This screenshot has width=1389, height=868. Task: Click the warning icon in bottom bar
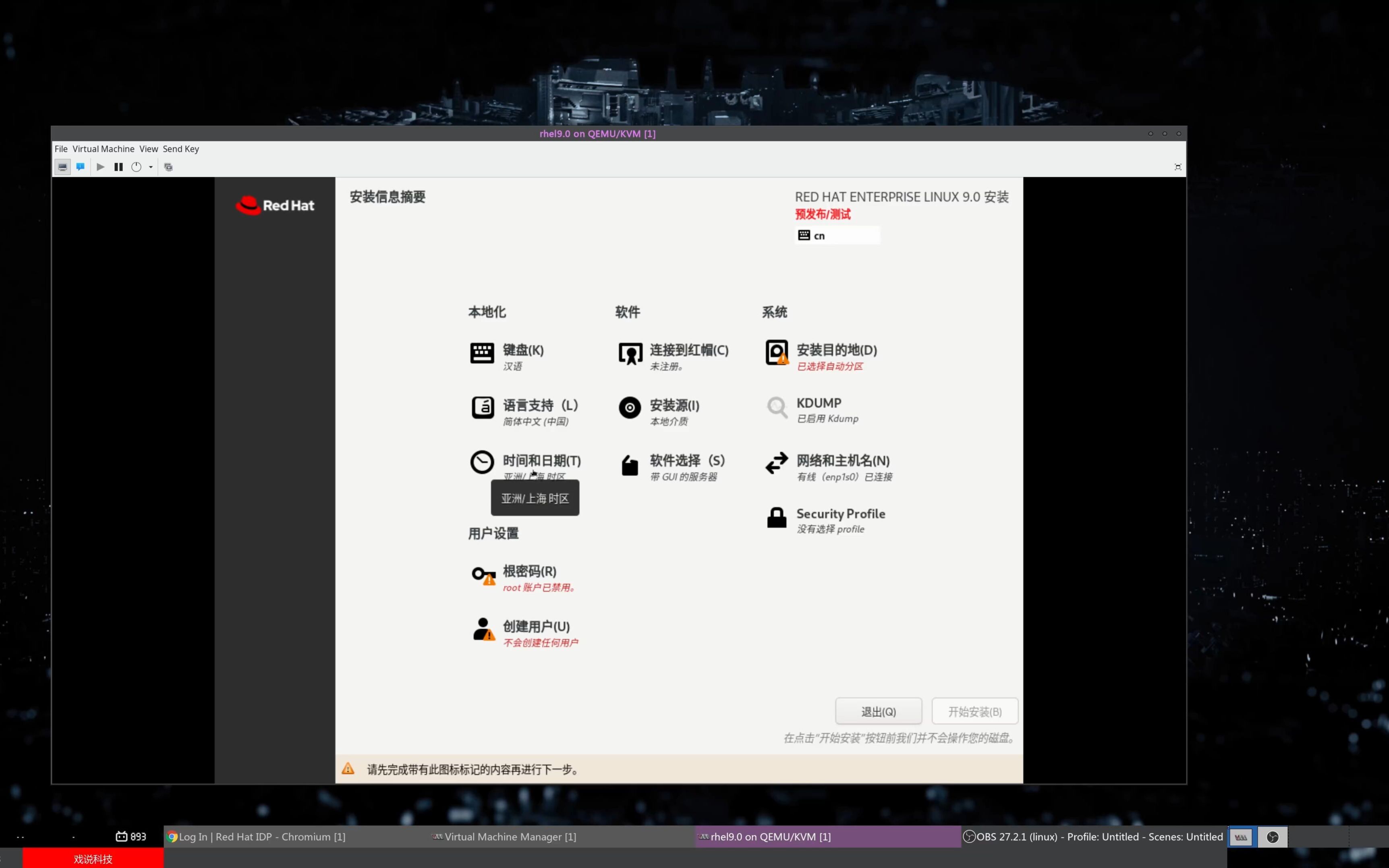[348, 769]
